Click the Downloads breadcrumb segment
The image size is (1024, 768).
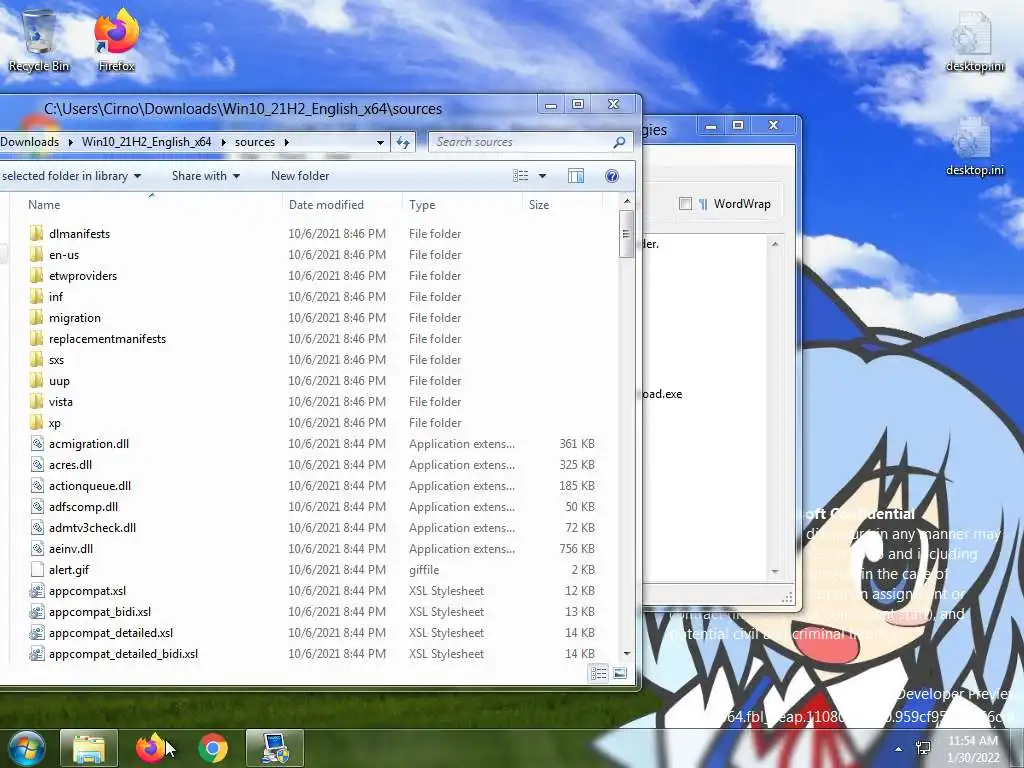pos(29,142)
